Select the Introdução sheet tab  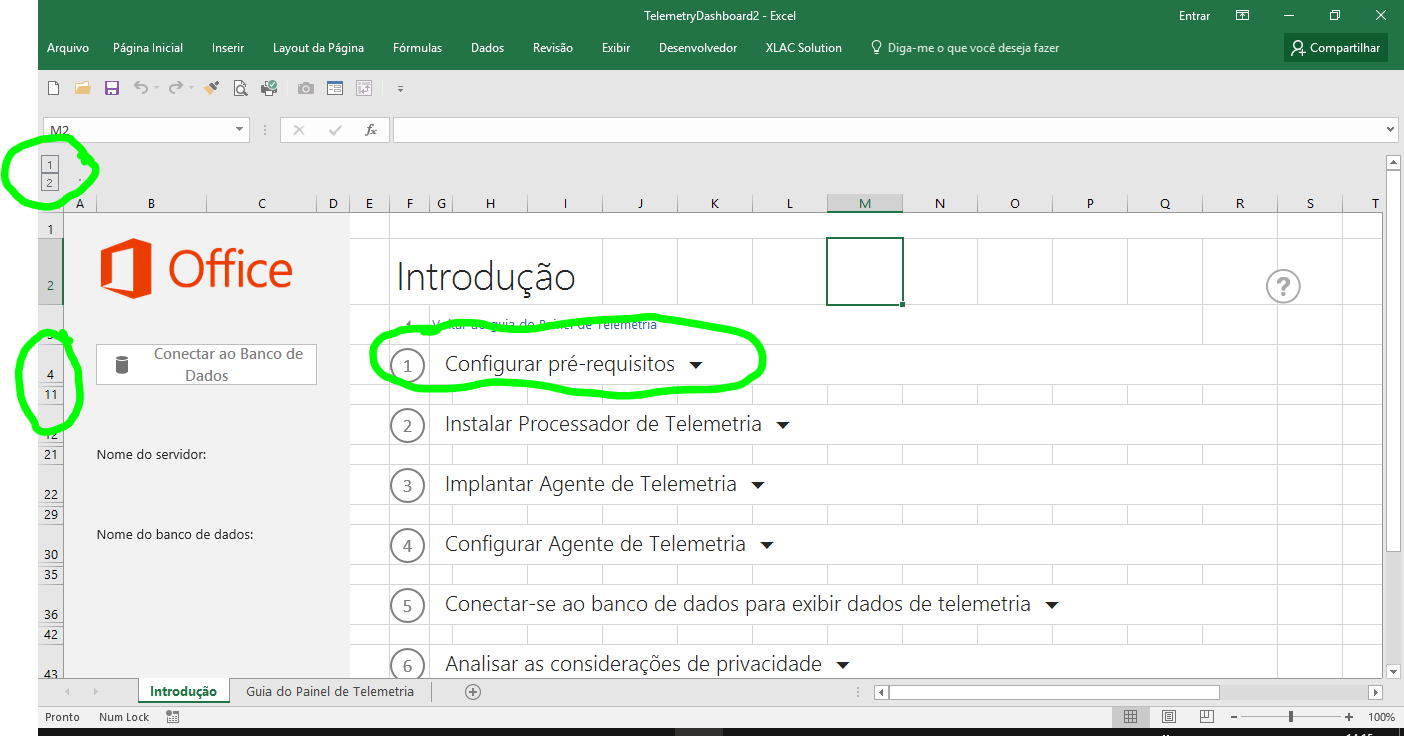pyautogui.click(x=183, y=692)
